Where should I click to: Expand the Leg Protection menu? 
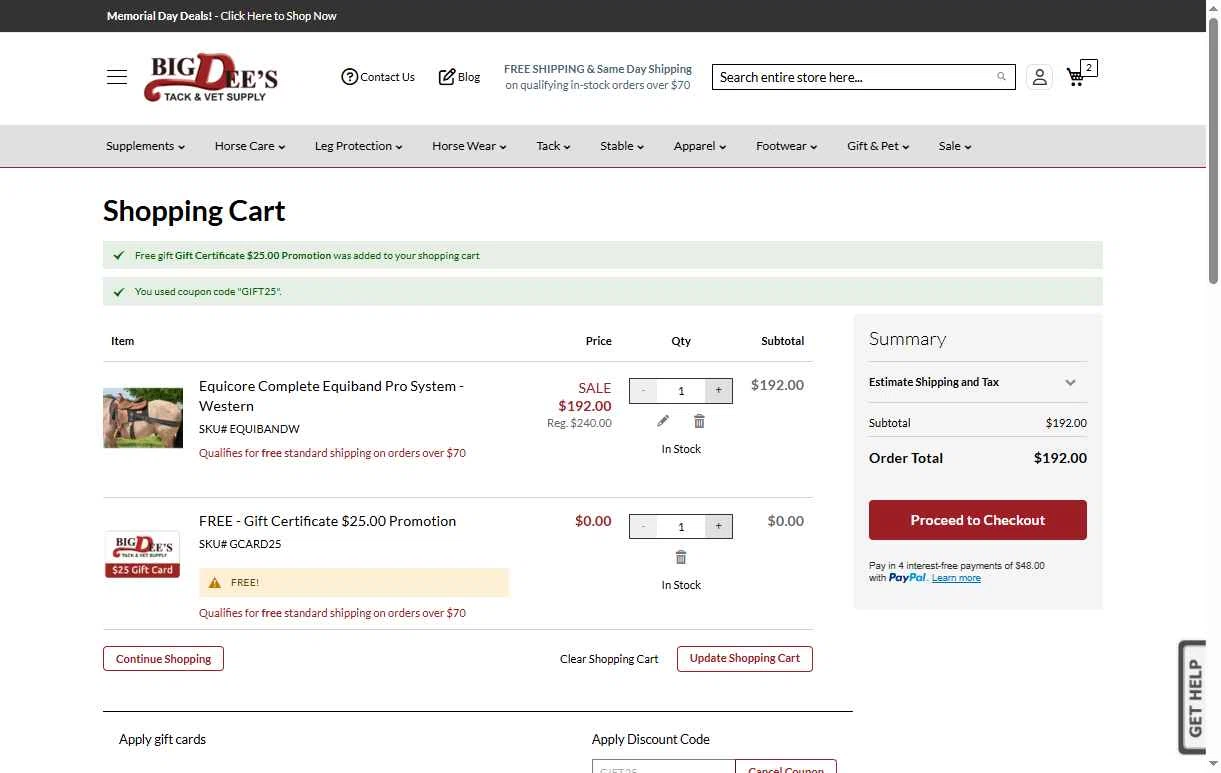tap(358, 146)
